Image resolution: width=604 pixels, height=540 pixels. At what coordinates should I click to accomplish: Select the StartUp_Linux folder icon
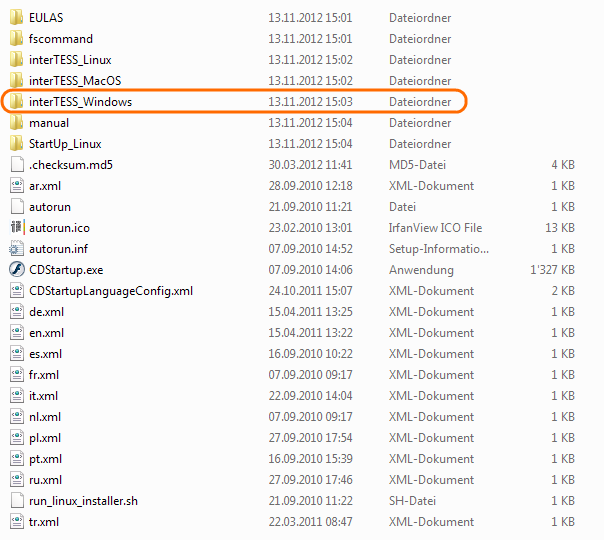pyautogui.click(x=16, y=144)
